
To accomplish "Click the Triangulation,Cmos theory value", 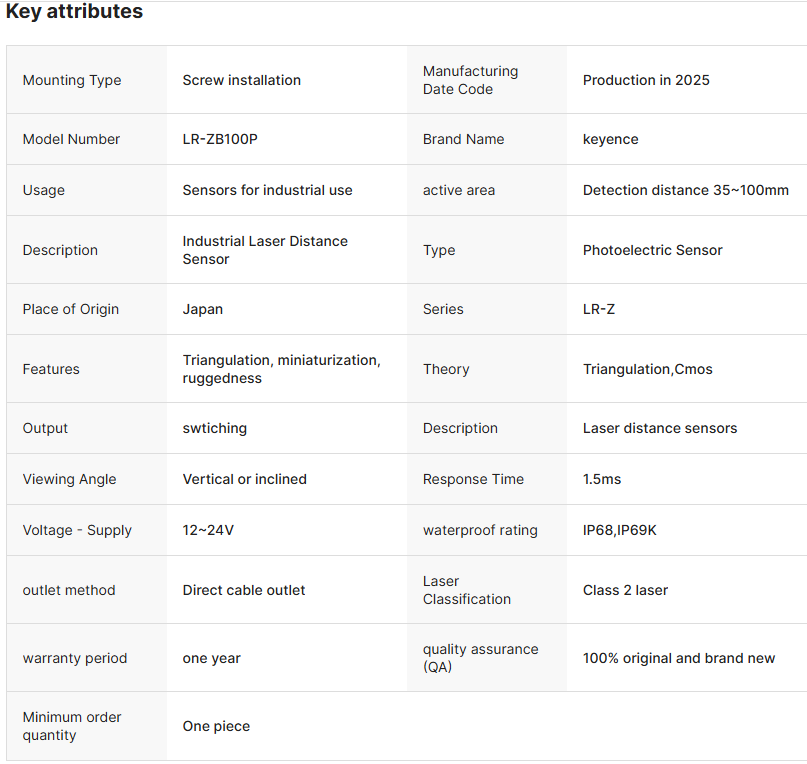I will (x=648, y=369).
